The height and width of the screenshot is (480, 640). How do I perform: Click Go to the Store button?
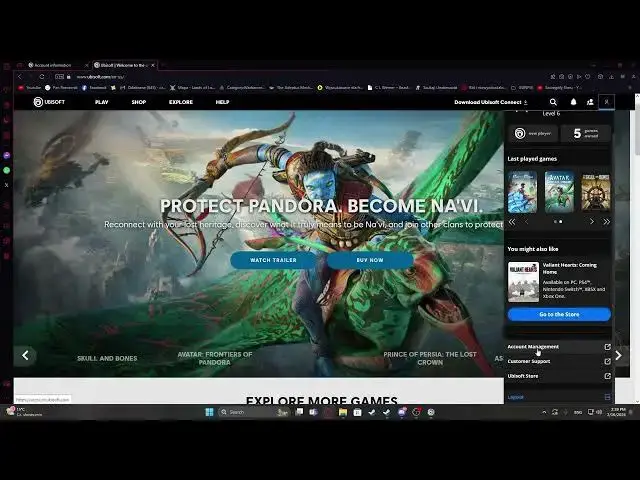(559, 314)
